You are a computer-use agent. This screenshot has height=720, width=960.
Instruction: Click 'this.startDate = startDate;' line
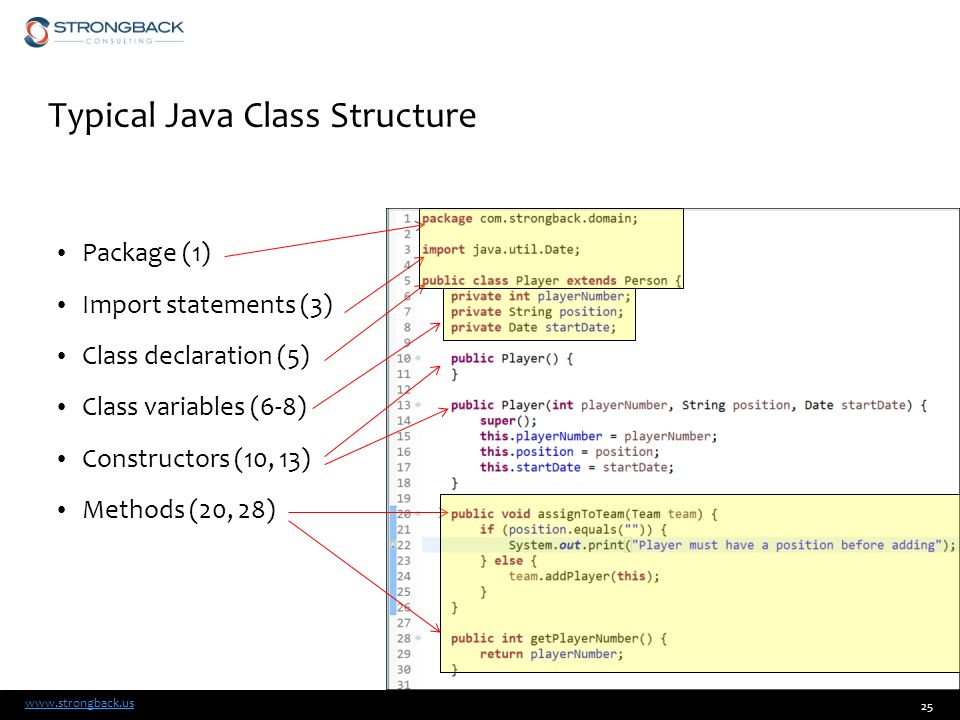coord(577,467)
